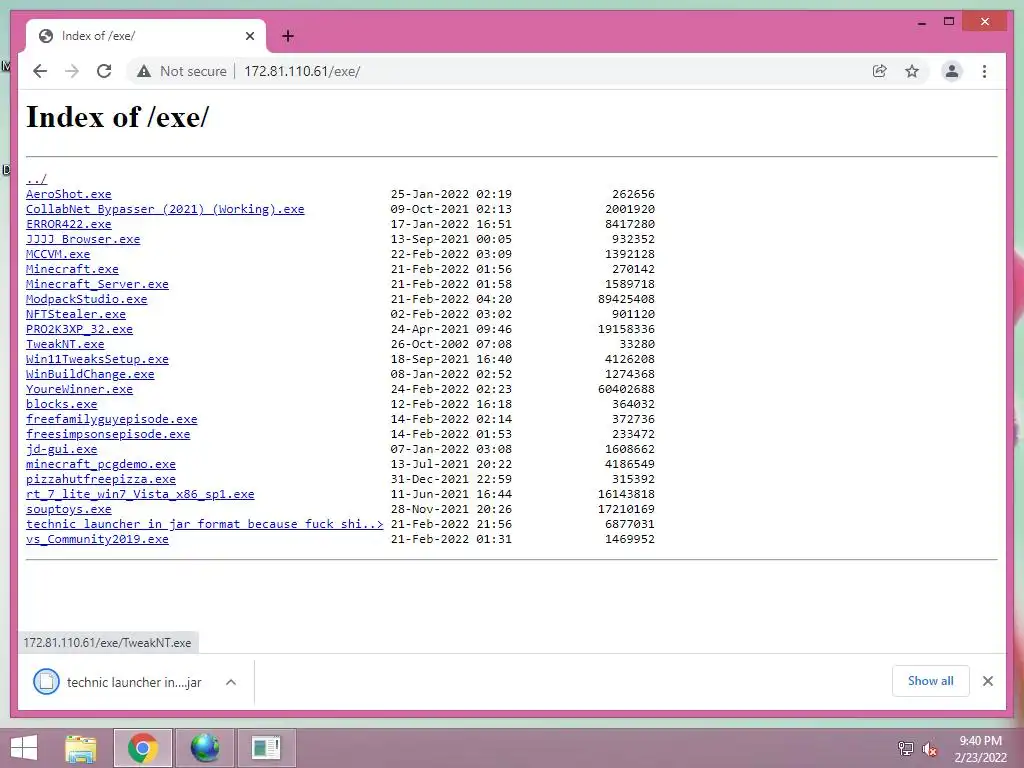Reload the current page
The height and width of the screenshot is (768, 1024).
104,71
